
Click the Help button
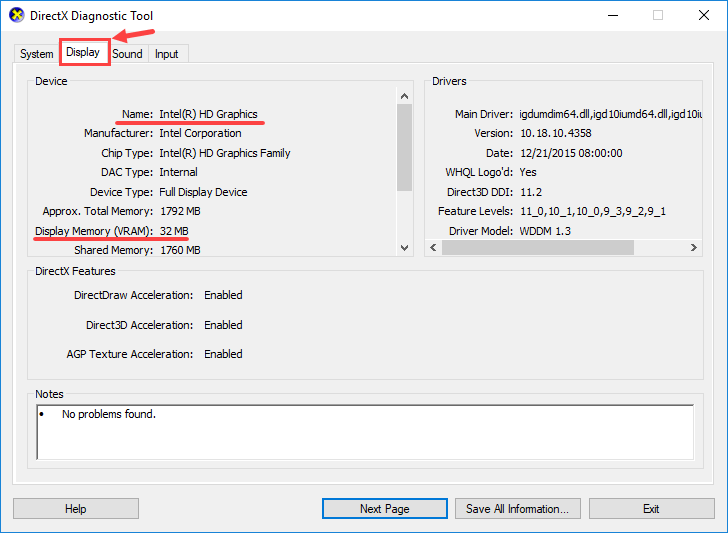76,508
